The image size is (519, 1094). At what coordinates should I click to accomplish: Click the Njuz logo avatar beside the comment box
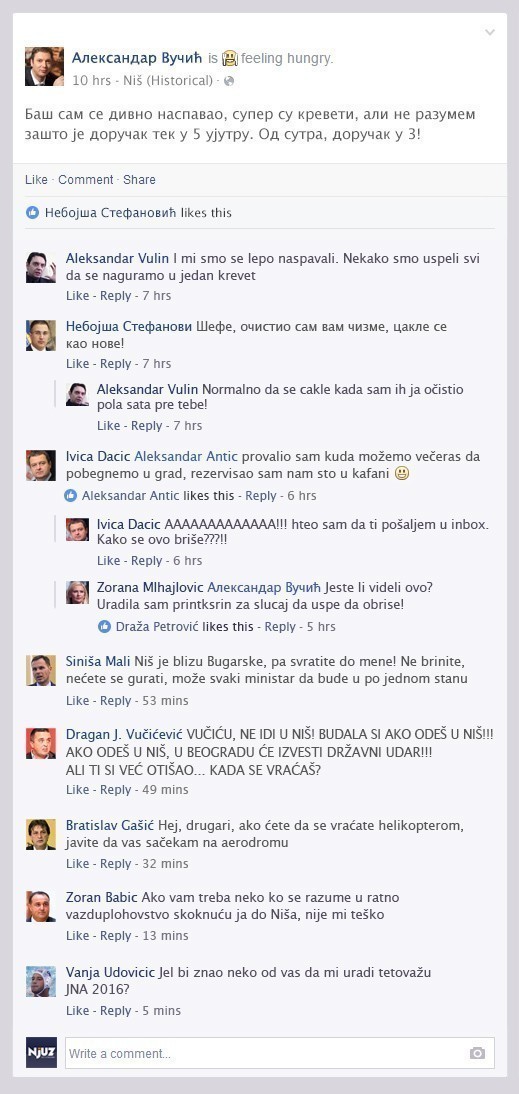tap(41, 1053)
